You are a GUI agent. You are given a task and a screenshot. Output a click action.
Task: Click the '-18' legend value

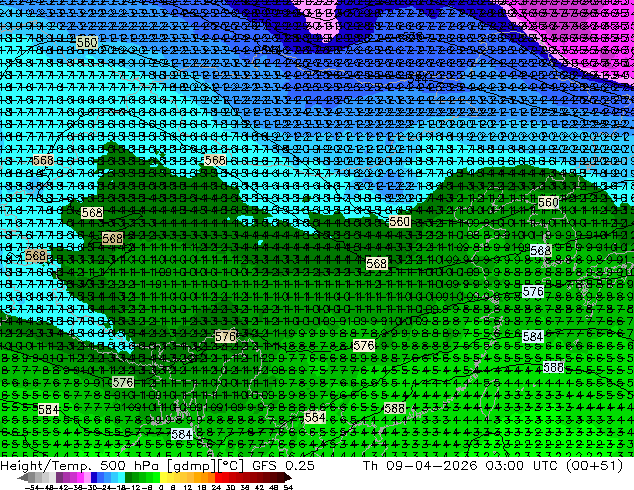tap(118, 487)
